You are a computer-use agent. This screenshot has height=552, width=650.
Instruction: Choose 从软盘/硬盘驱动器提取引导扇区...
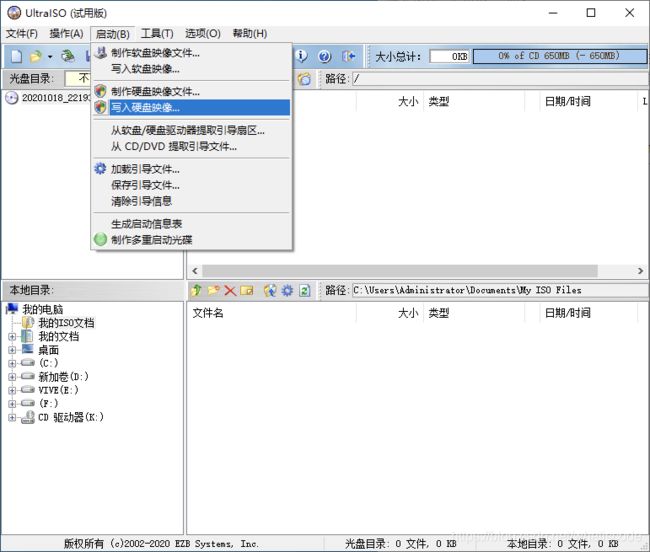click(x=192, y=130)
